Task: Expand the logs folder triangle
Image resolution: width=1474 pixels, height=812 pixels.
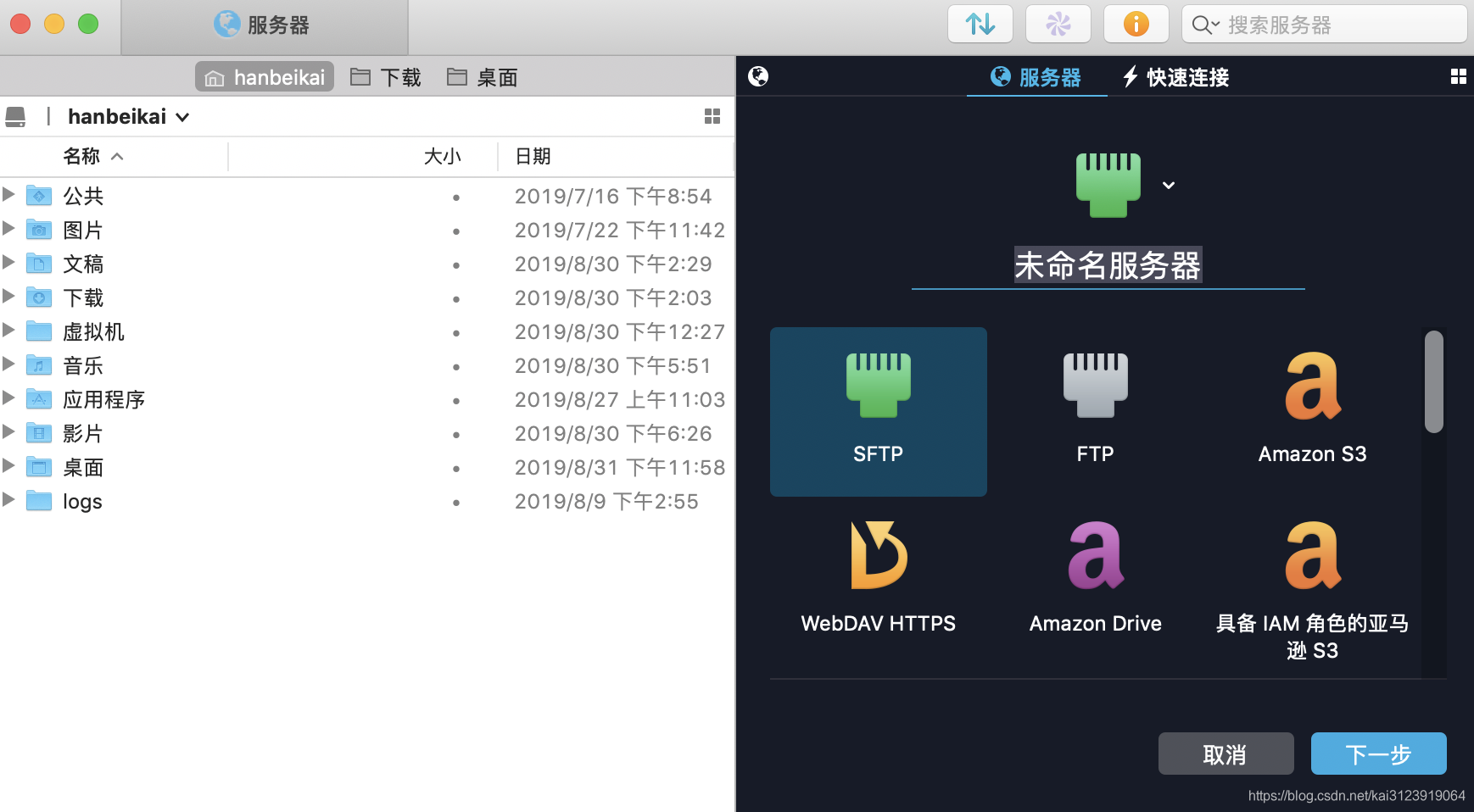Action: point(9,499)
